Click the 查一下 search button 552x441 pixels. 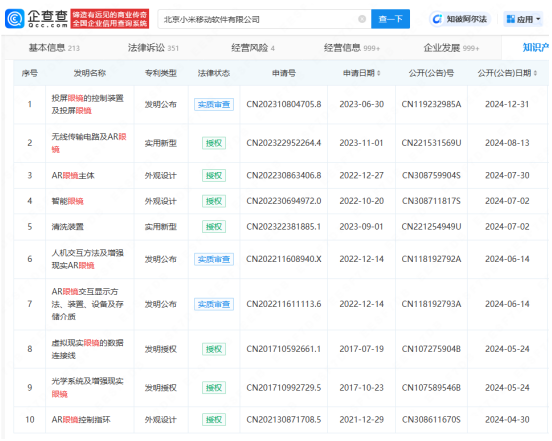pyautogui.click(x=390, y=19)
